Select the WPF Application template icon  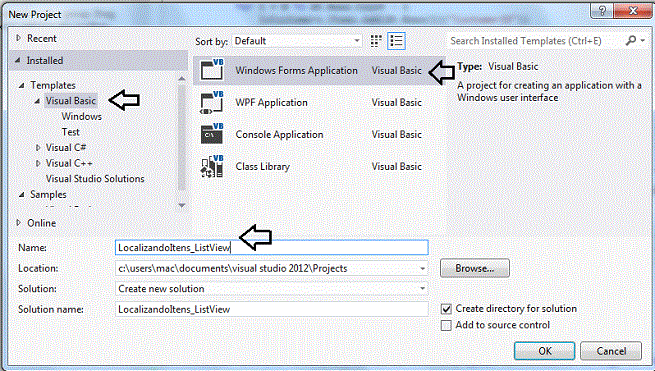[212, 102]
